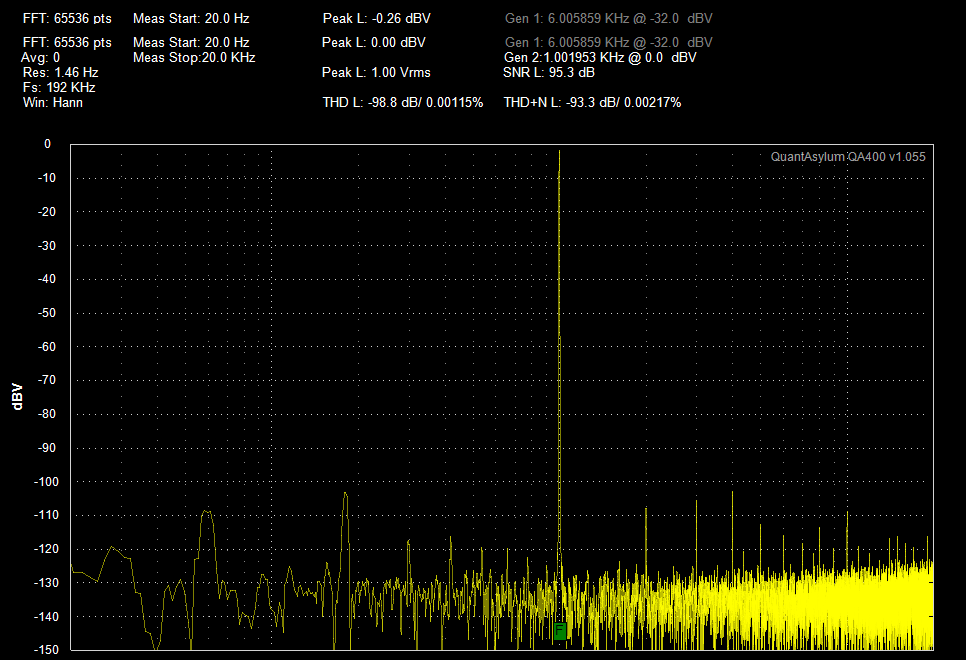This screenshot has width=966, height=660.
Task: Click the 'Peak L: -0.26 dBV' readout
Action: [x=376, y=18]
